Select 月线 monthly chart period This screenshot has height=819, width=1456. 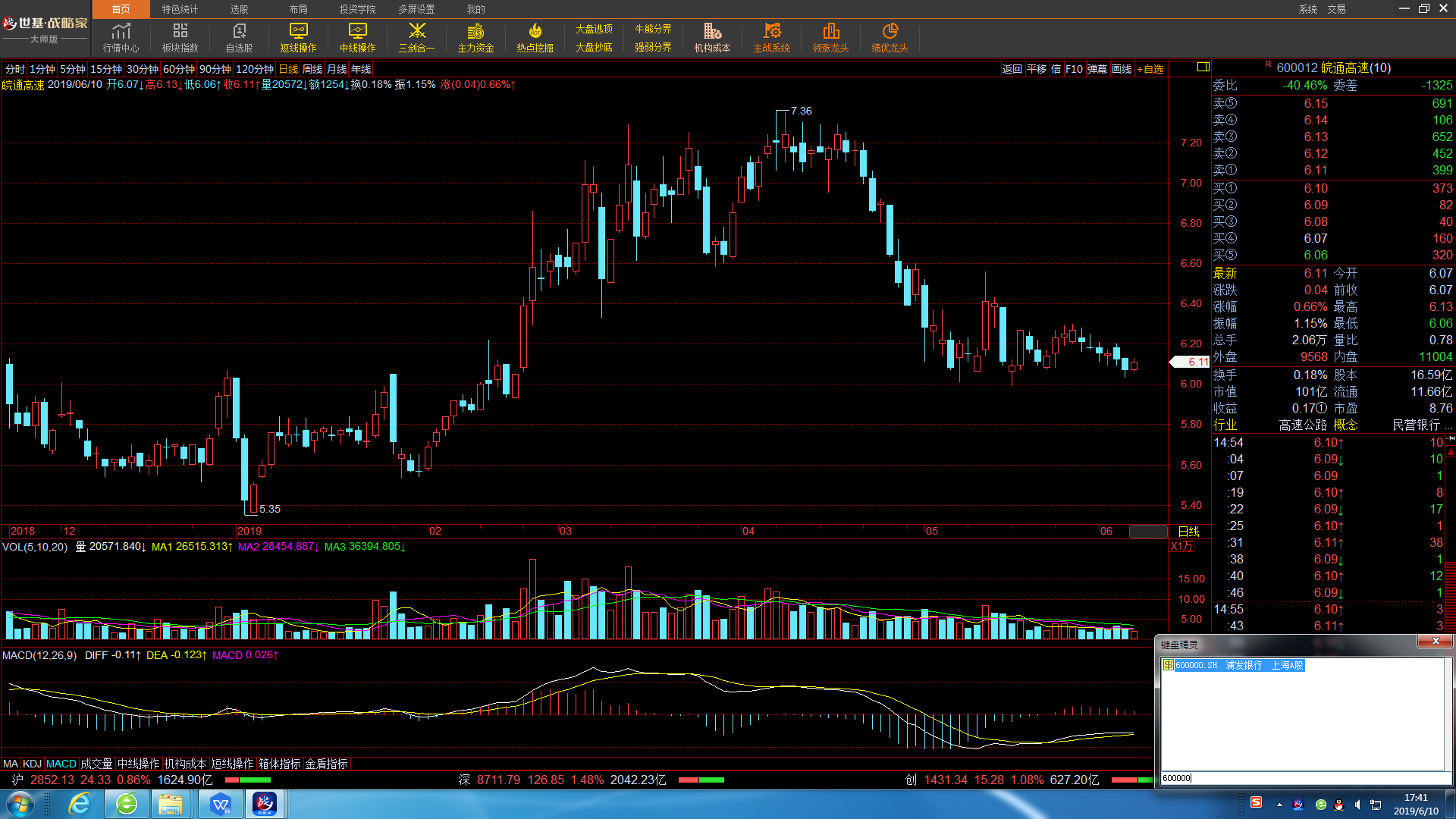337,69
